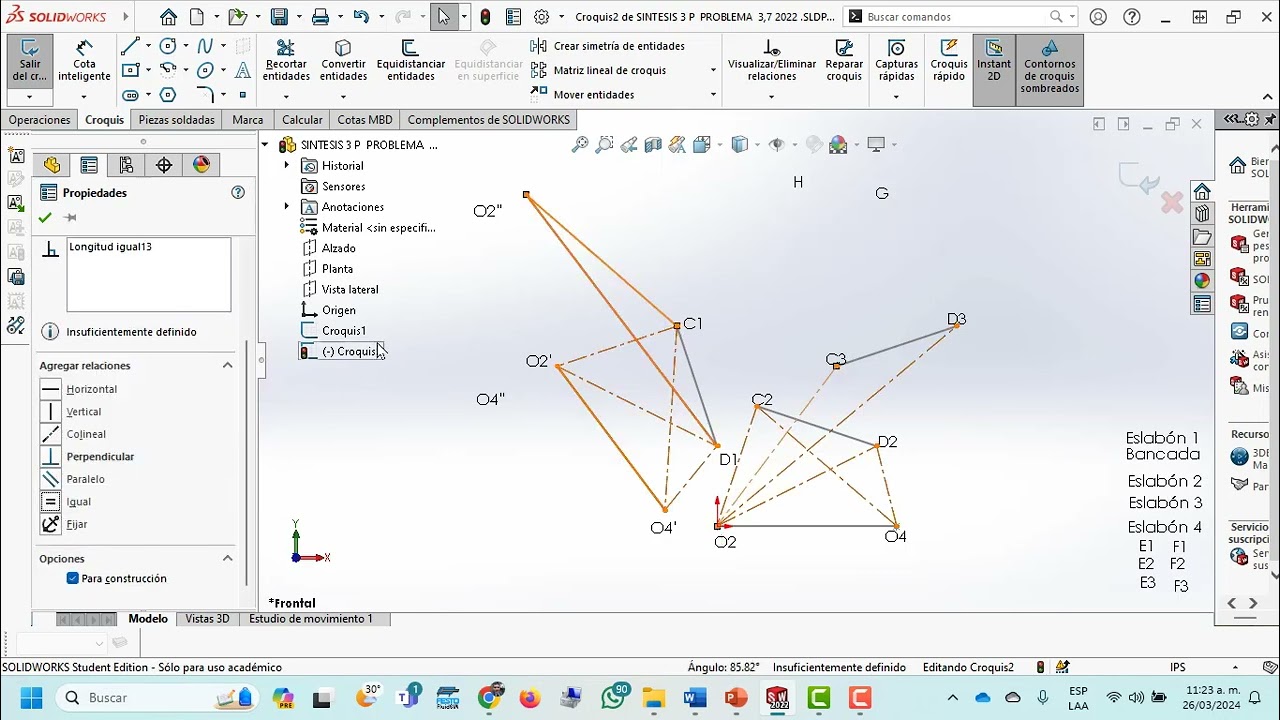Viewport: 1280px width, 720px height.
Task: Click the Propiedades help question icon
Action: pyautogui.click(x=238, y=192)
